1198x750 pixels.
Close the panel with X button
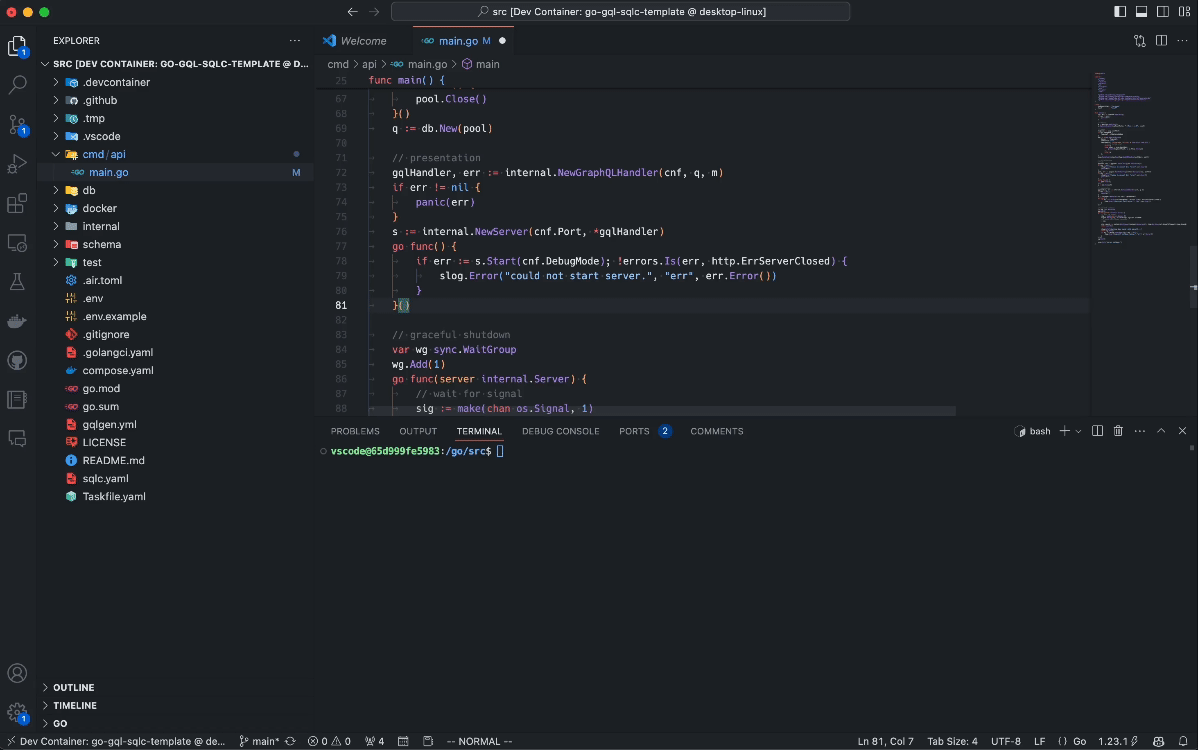(1182, 431)
